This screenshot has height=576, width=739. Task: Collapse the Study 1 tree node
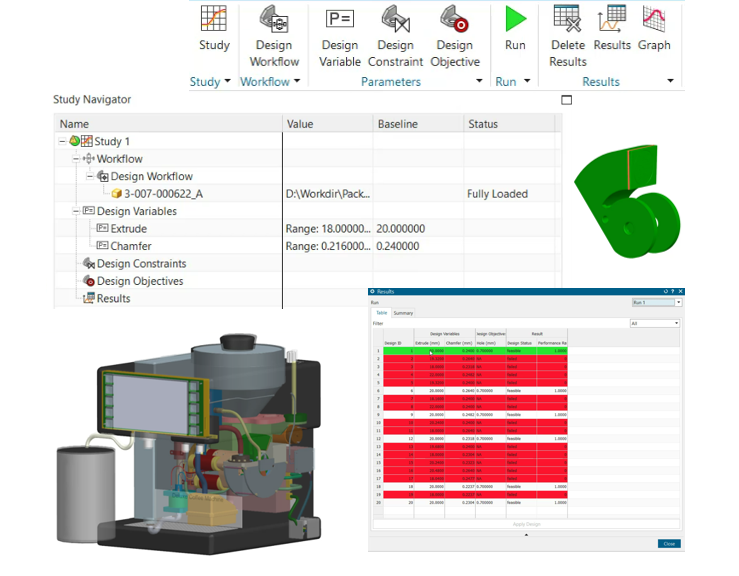[x=62, y=142]
